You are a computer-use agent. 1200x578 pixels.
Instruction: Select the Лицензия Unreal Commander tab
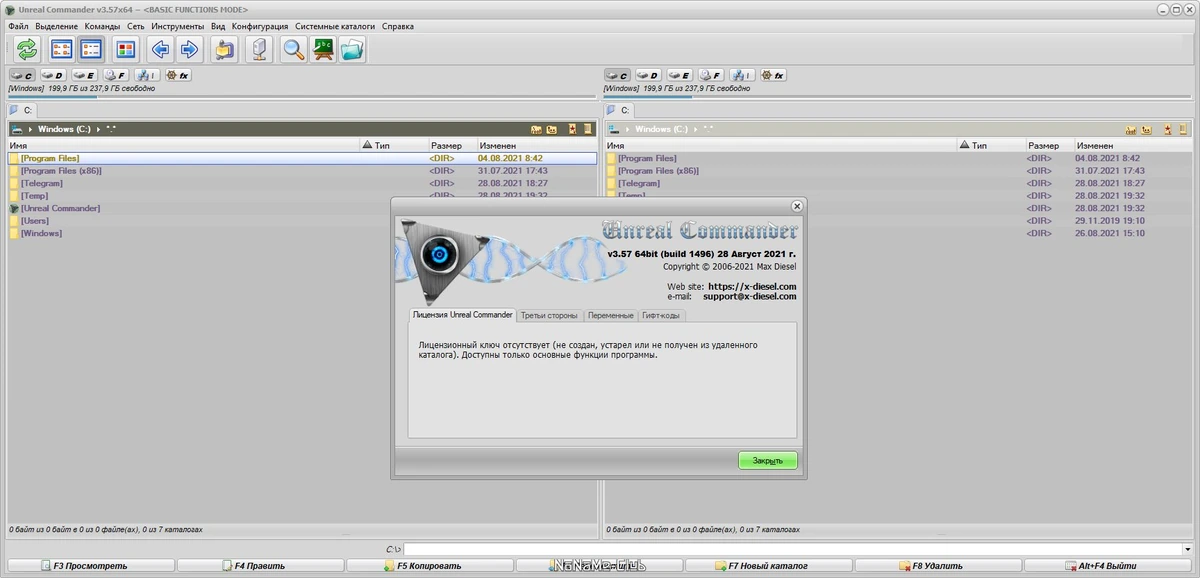click(x=463, y=315)
